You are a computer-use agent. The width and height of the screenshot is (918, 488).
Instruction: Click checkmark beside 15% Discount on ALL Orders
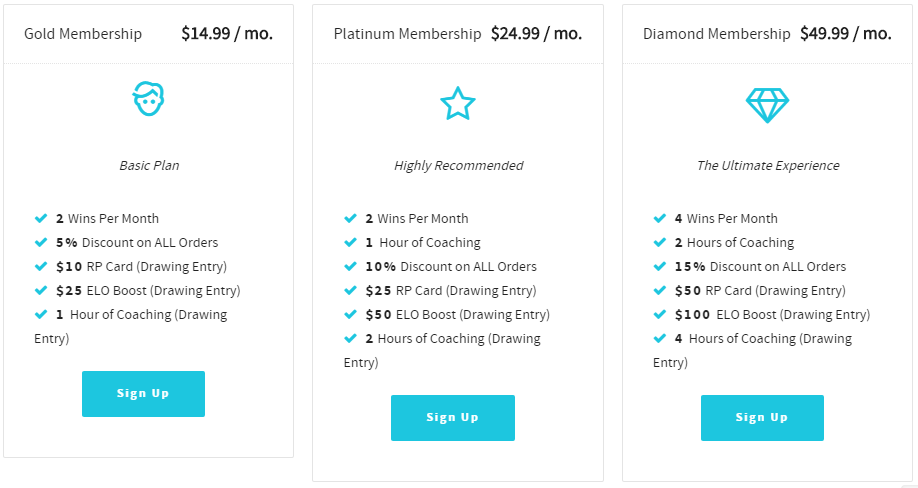[660, 266]
